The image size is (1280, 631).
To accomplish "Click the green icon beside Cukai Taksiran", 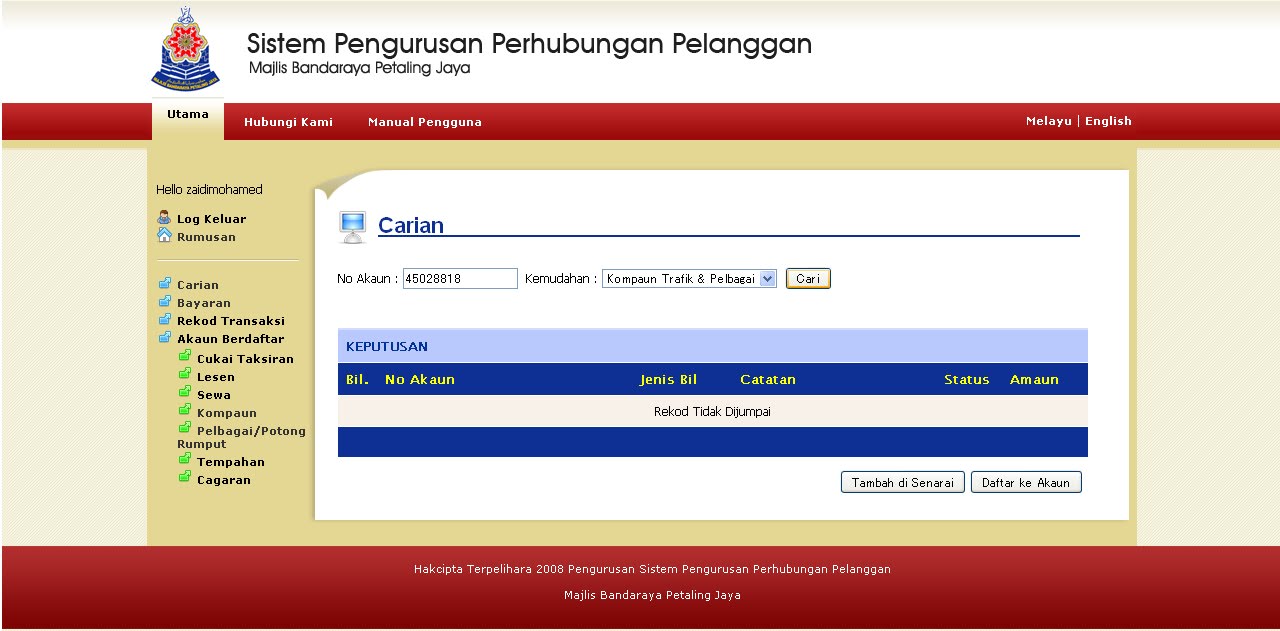I will pyautogui.click(x=184, y=356).
